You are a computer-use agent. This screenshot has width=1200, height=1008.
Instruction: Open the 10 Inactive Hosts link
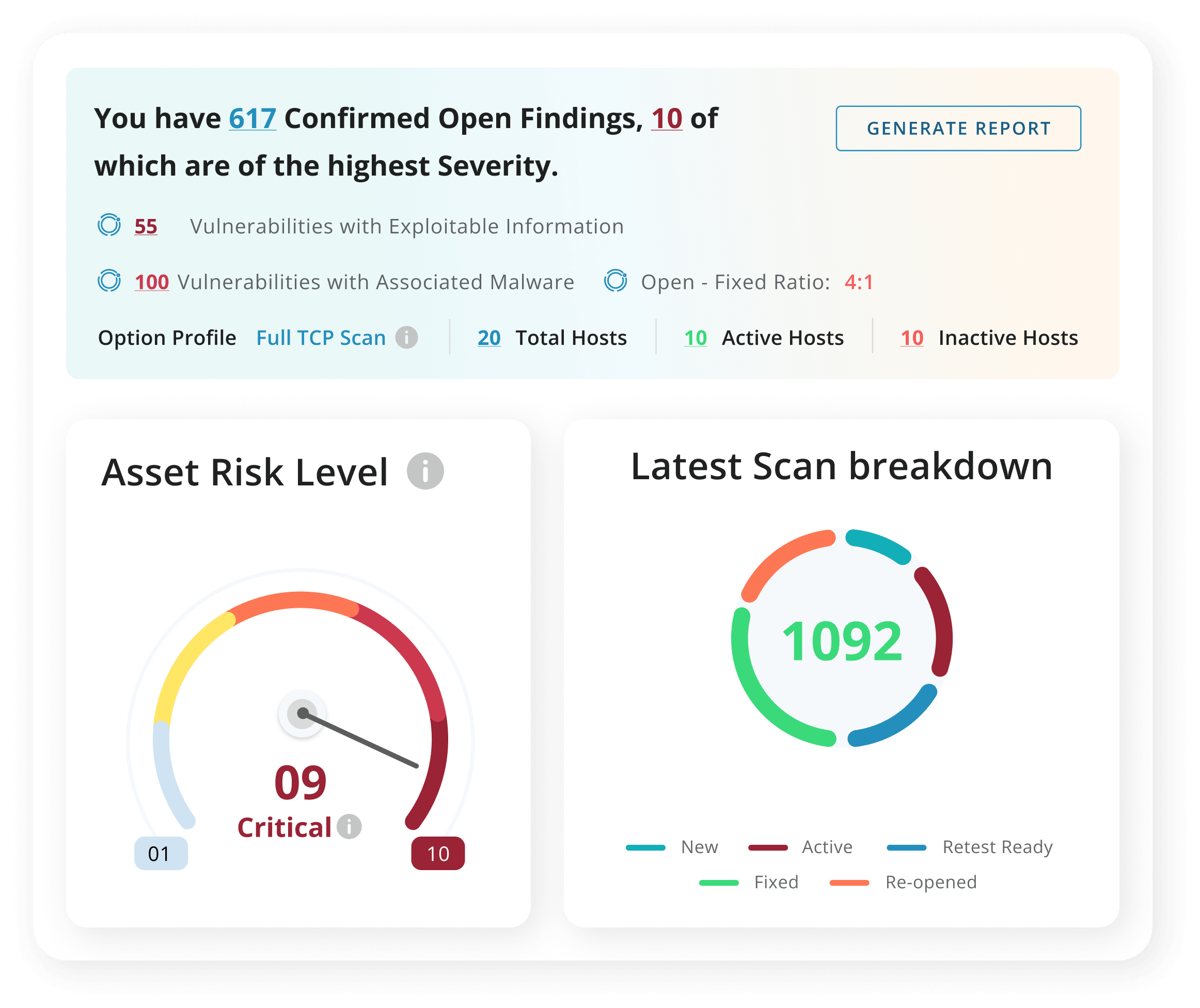coord(912,338)
